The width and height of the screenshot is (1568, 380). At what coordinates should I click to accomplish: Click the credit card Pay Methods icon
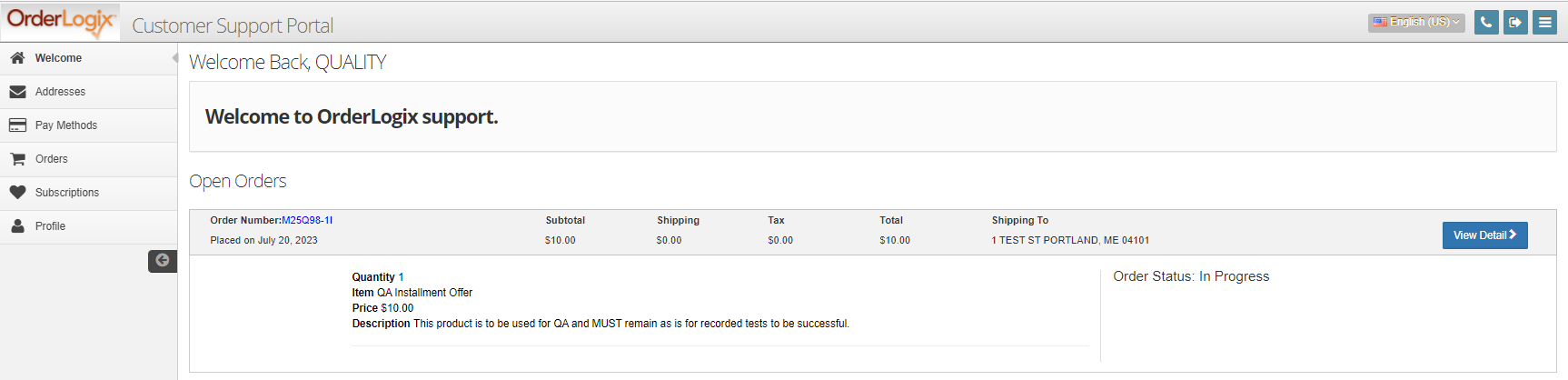pos(17,125)
